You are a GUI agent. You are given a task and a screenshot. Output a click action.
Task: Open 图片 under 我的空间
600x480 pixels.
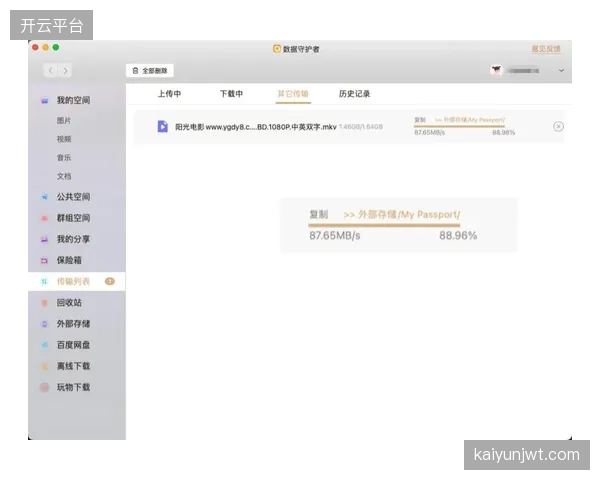[64, 120]
